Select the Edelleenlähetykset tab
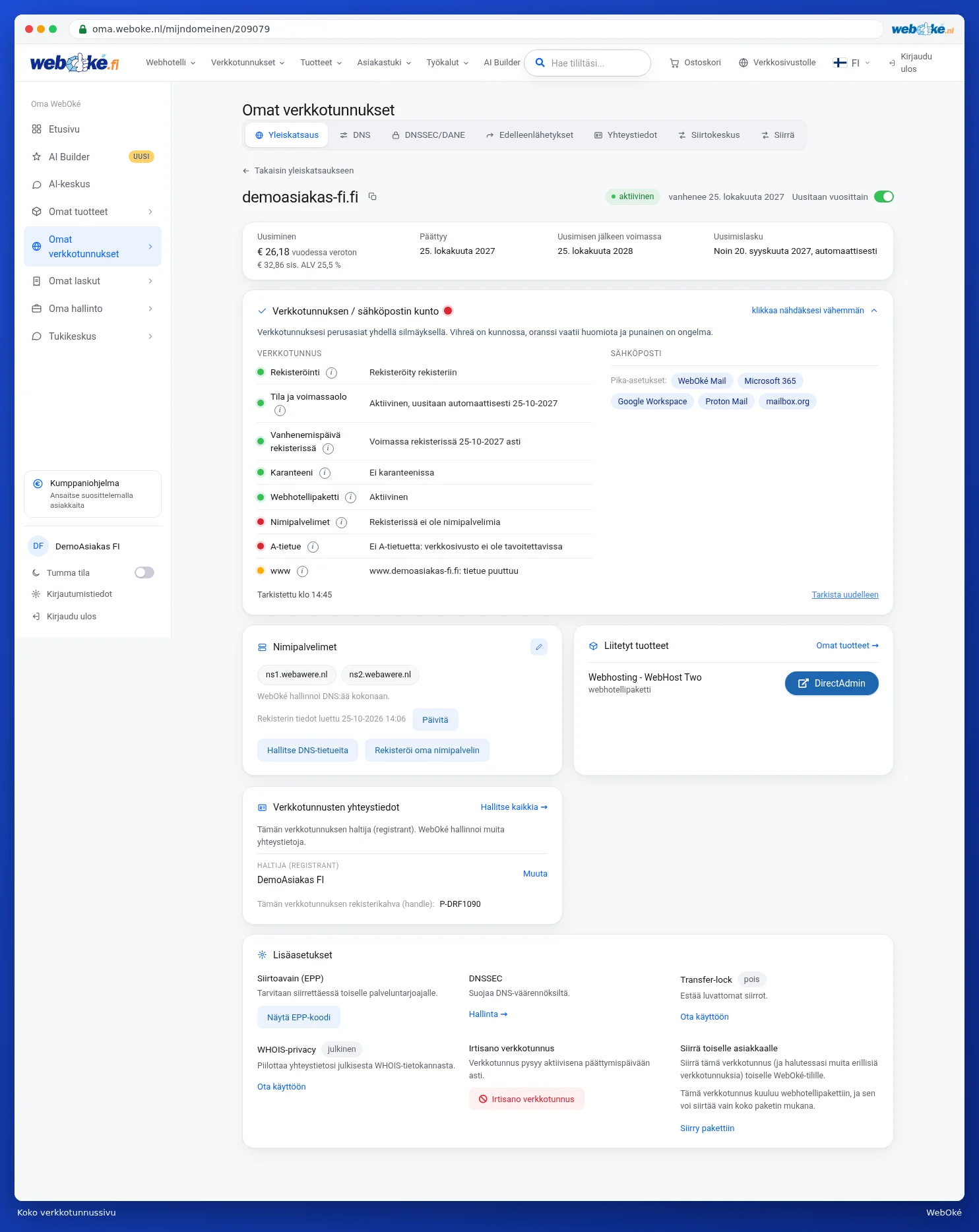This screenshot has width=979, height=1232. 530,135
